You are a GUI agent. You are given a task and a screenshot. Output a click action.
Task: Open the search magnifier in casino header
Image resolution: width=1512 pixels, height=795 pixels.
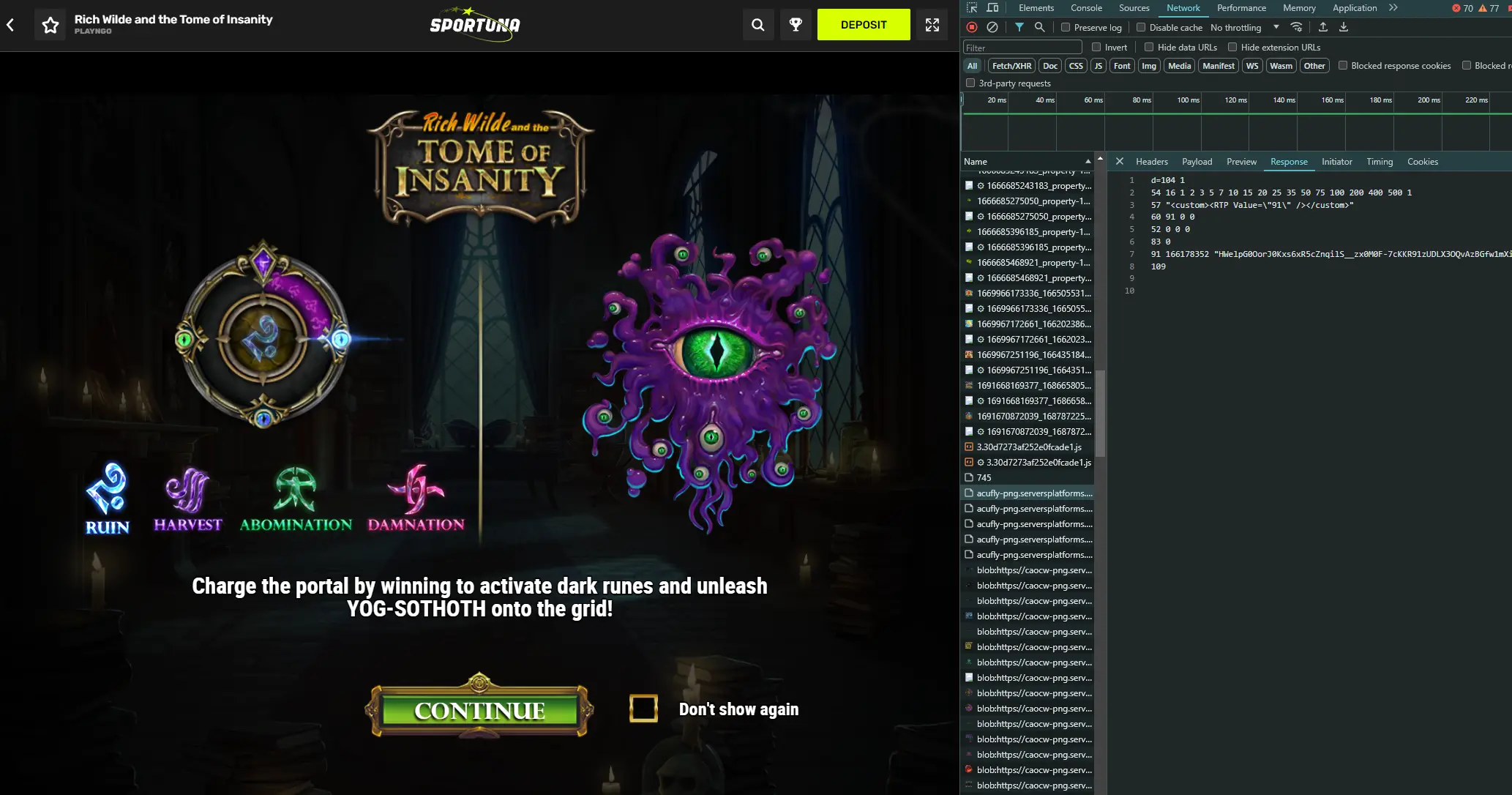[x=758, y=25]
